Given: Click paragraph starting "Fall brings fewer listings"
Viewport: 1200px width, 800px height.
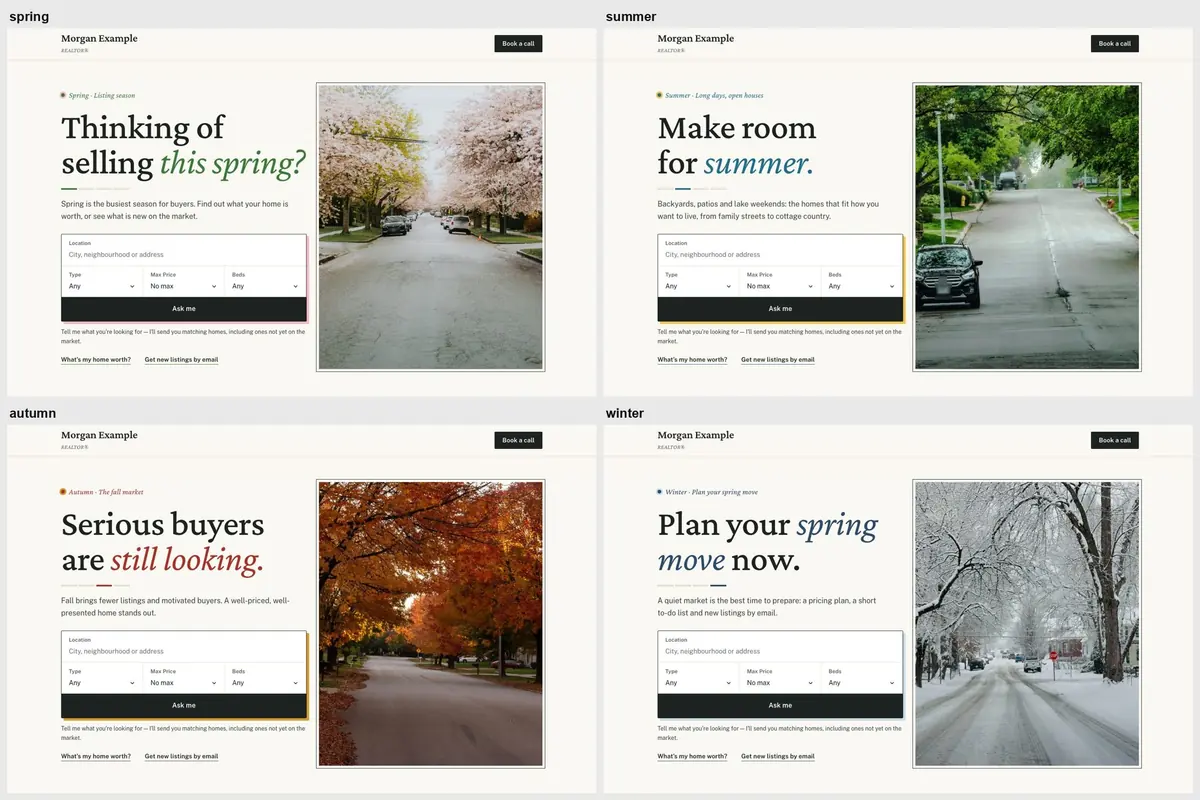Looking at the screenshot, I should [175, 607].
